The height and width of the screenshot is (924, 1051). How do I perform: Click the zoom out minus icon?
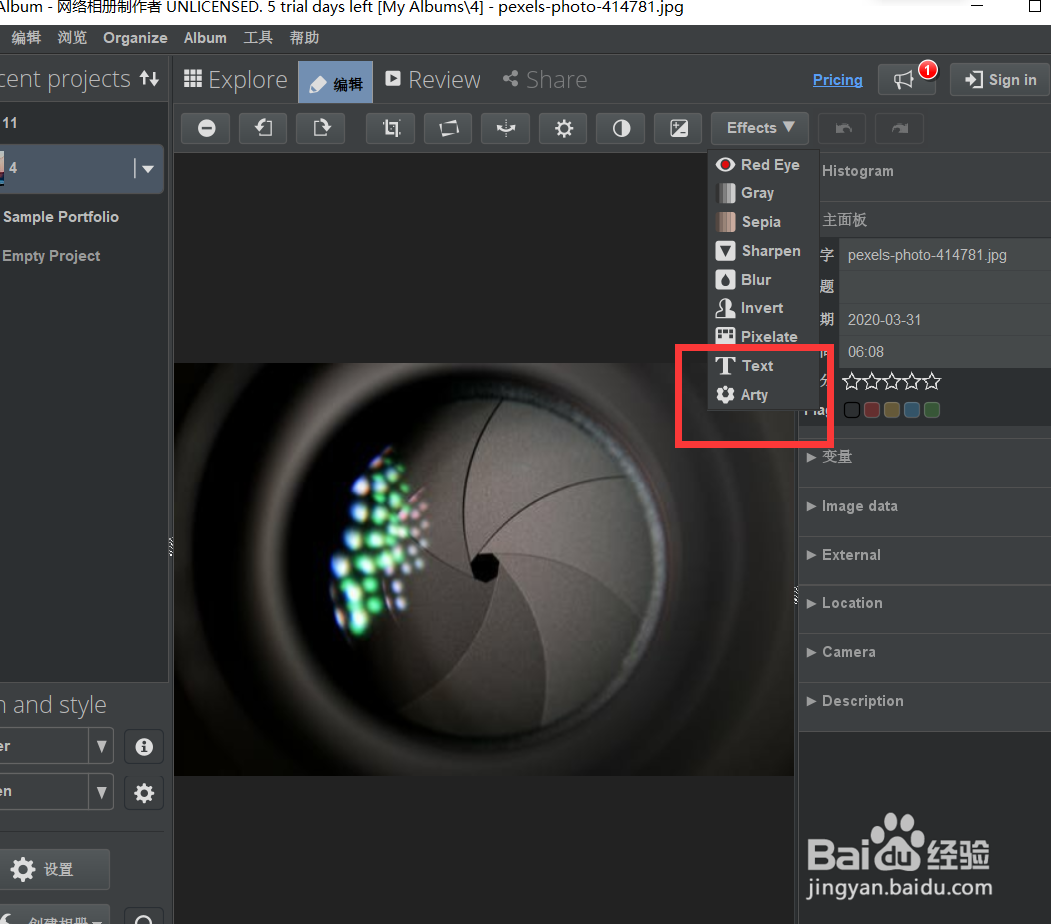206,128
